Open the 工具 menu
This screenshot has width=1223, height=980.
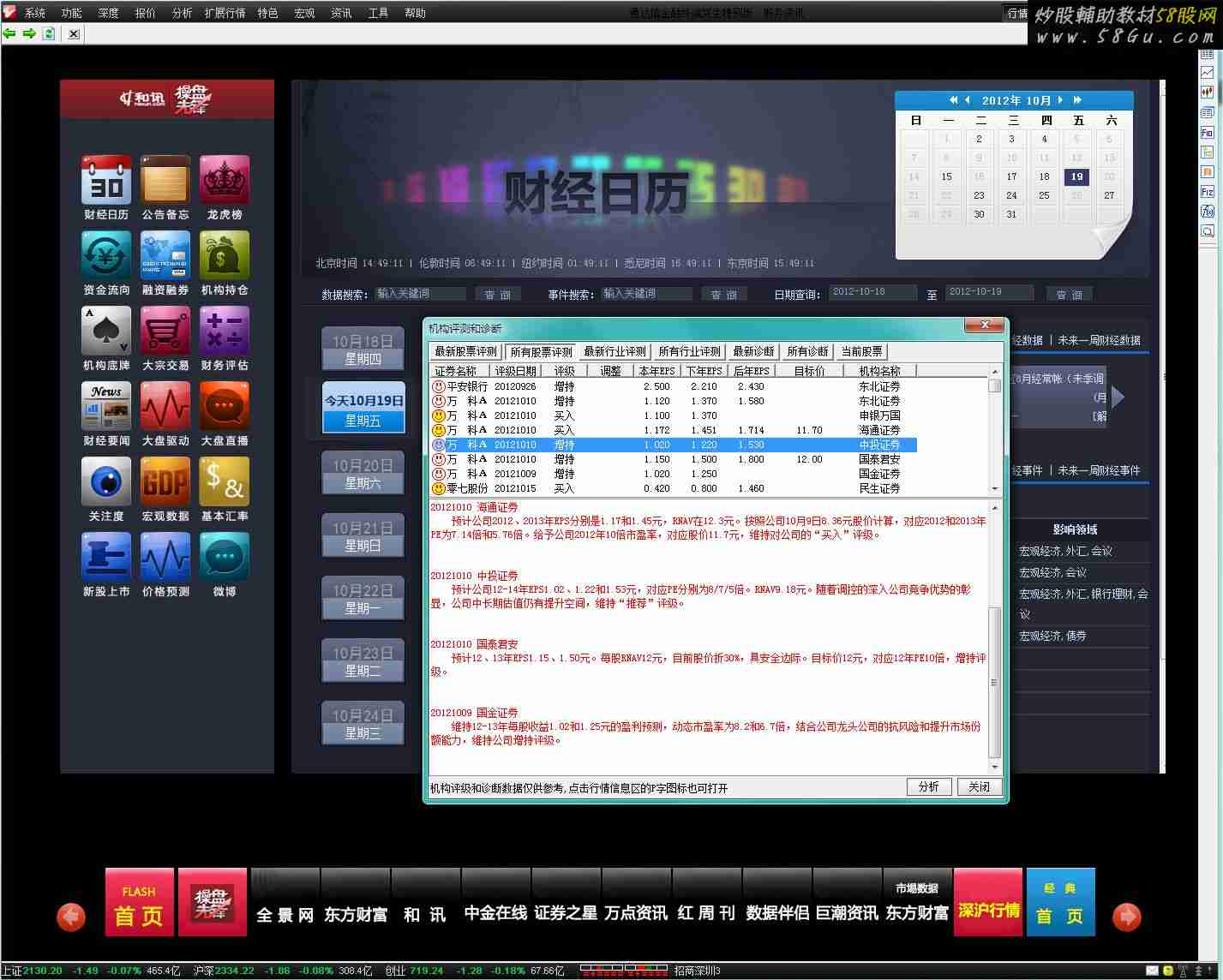click(x=378, y=13)
